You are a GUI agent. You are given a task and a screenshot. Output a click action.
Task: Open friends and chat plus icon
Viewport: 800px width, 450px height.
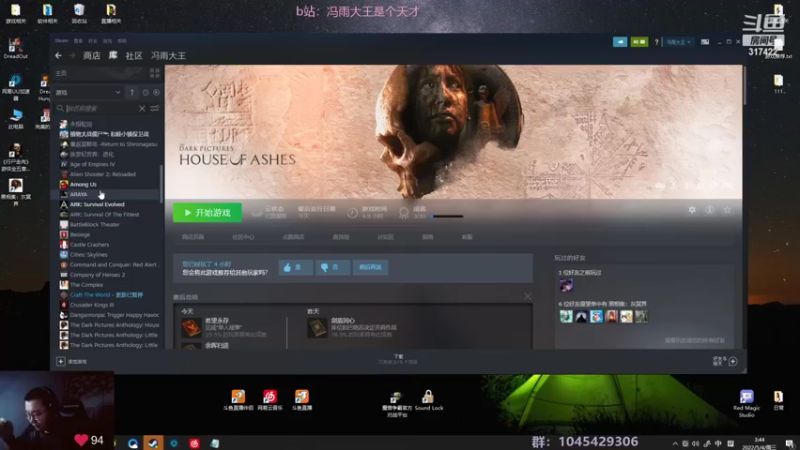733,361
